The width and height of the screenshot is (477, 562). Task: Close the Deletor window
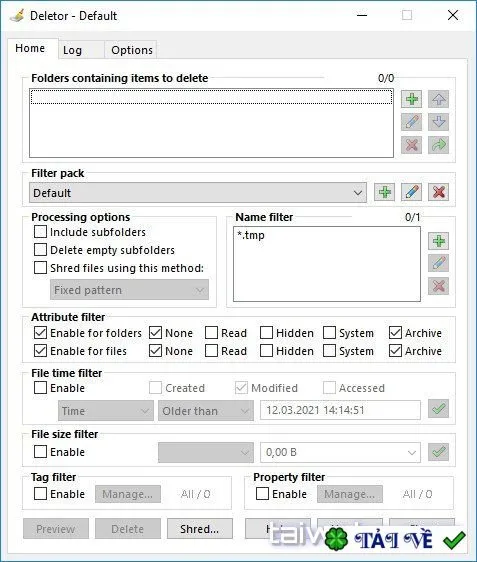coord(453,15)
